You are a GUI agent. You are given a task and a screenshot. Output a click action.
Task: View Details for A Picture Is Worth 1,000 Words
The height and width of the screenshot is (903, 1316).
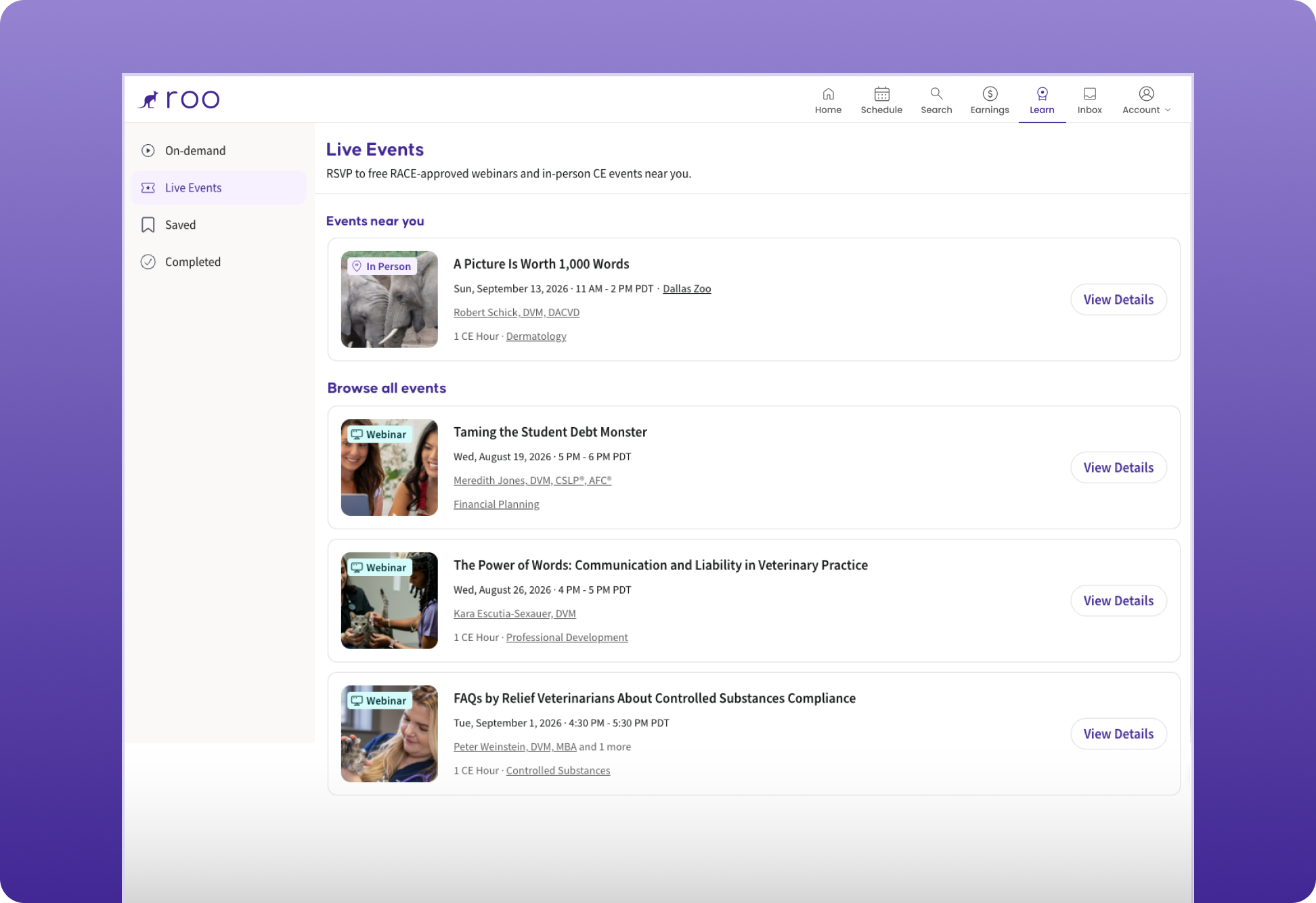1118,299
